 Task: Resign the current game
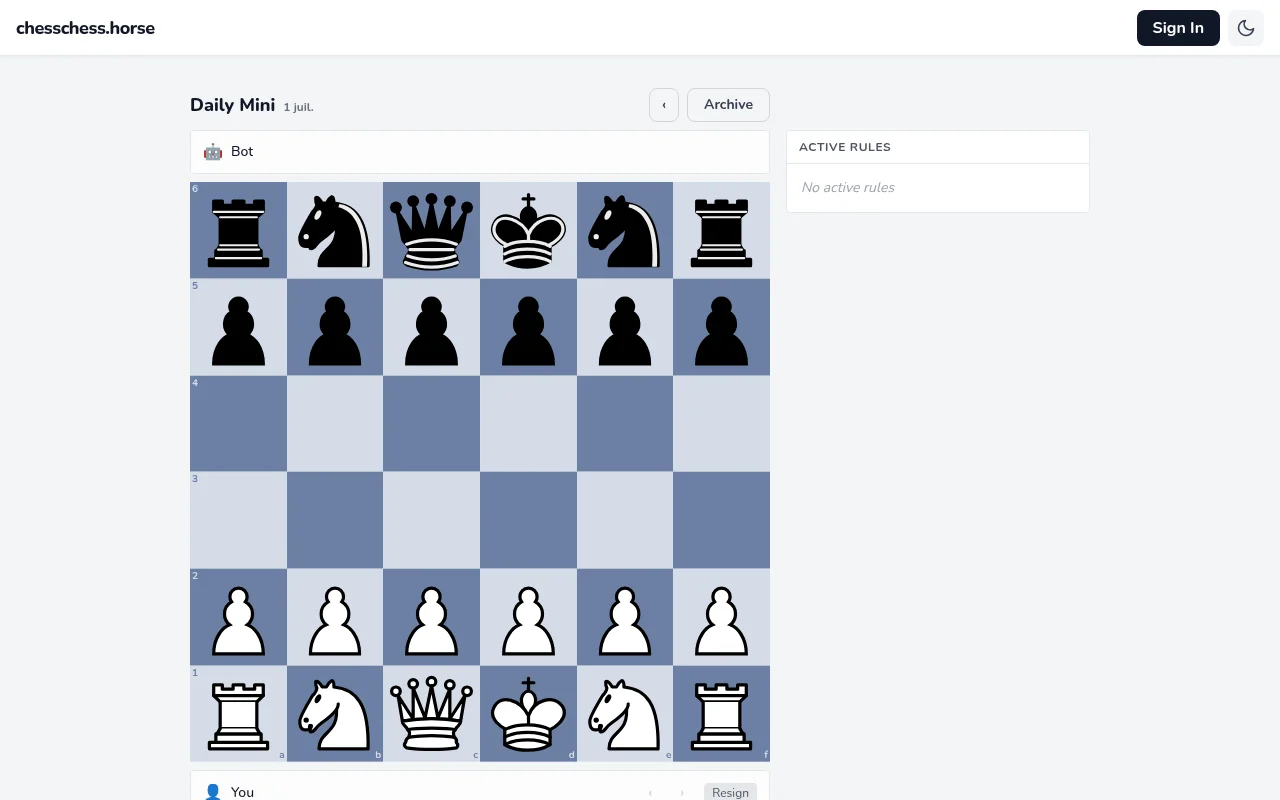click(730, 792)
